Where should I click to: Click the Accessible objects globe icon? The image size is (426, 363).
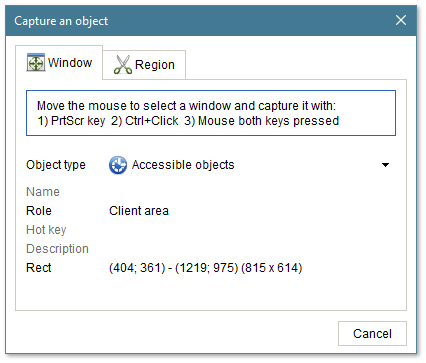point(118,165)
